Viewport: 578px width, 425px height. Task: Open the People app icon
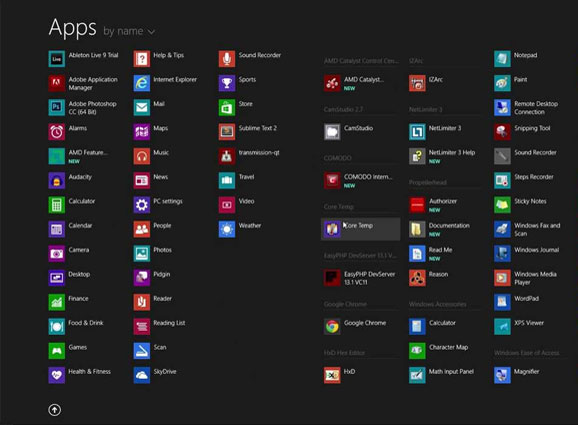(x=142, y=229)
